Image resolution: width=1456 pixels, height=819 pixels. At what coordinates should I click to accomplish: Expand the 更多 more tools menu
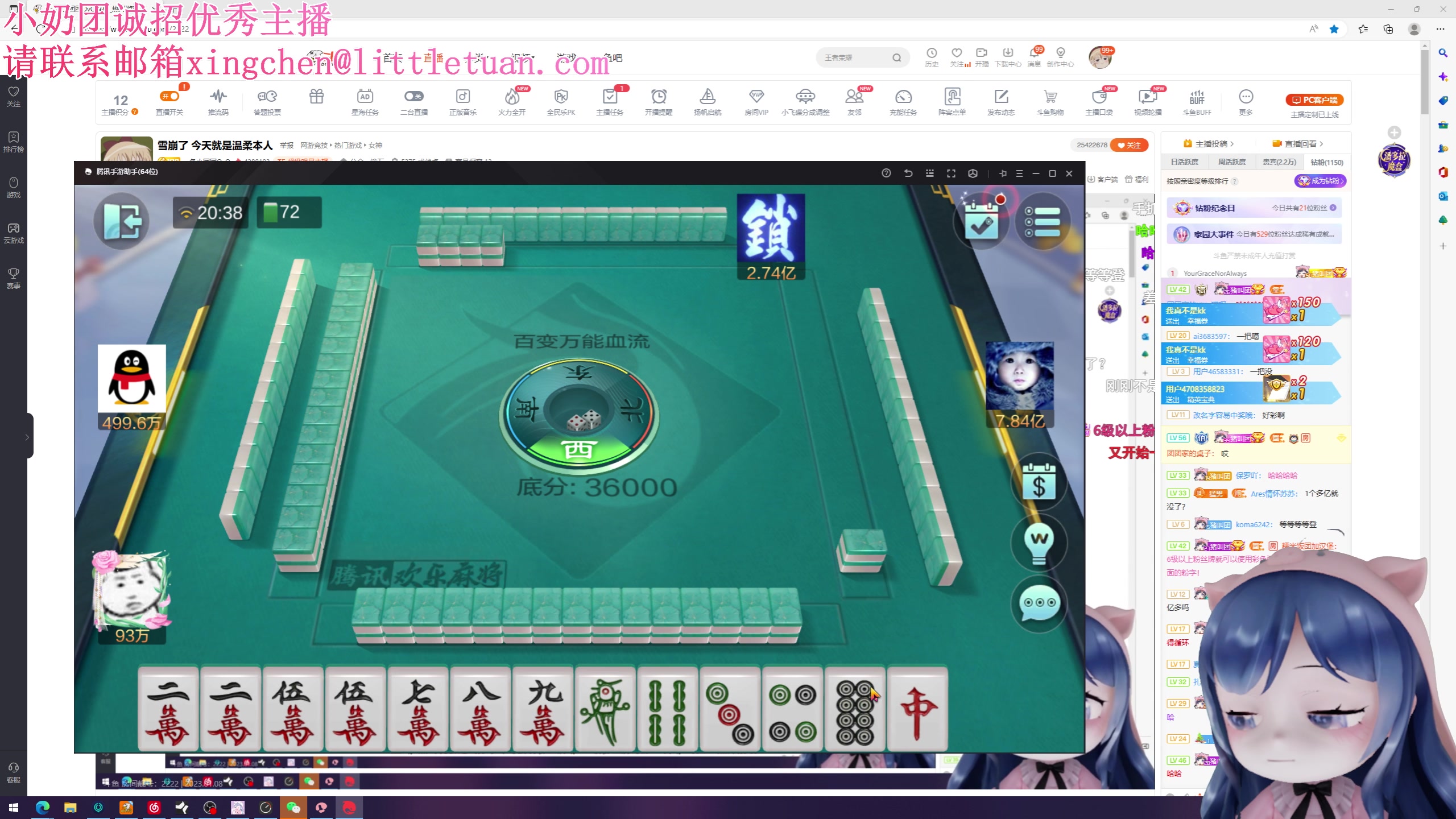[1246, 97]
